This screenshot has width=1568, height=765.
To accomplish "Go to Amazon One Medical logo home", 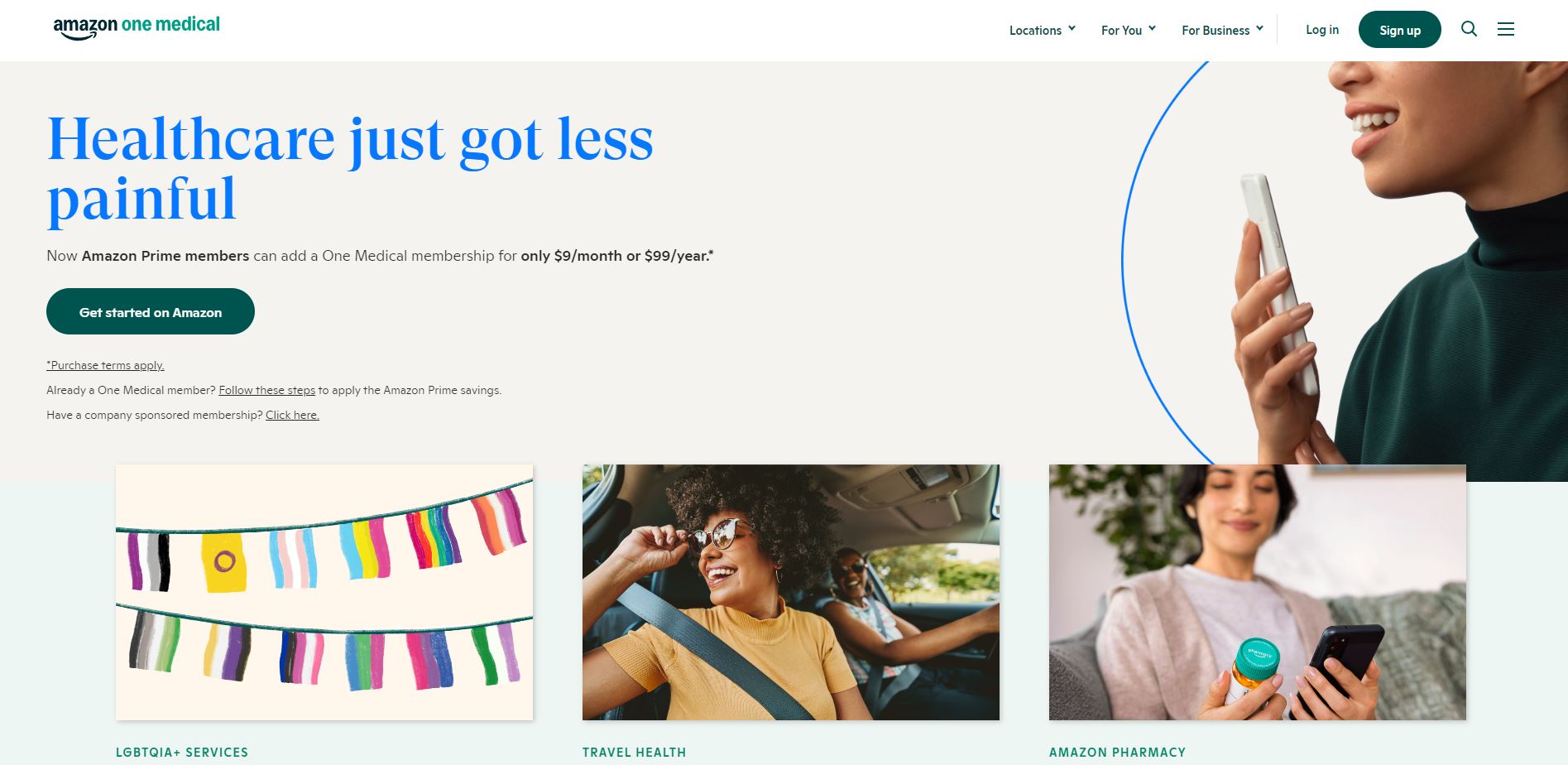I will 137,27.
